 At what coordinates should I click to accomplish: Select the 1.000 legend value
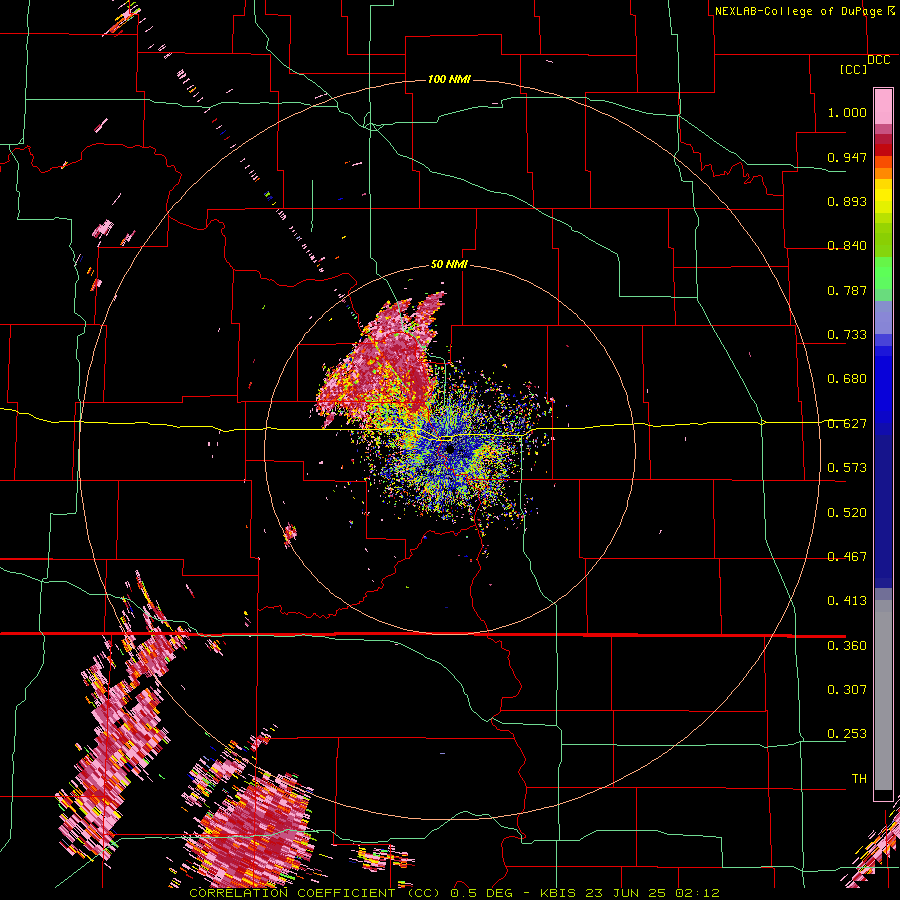[847, 112]
